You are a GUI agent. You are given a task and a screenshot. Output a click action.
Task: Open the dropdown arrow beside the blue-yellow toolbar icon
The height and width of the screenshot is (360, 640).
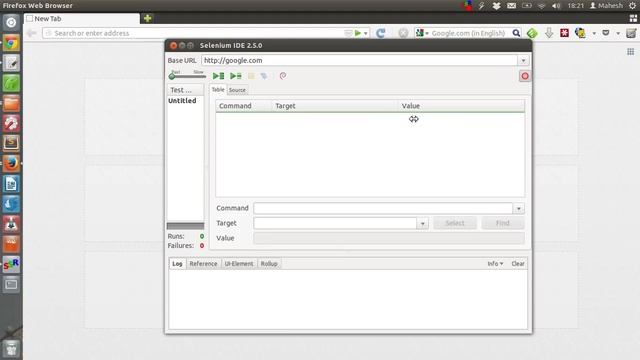point(594,33)
